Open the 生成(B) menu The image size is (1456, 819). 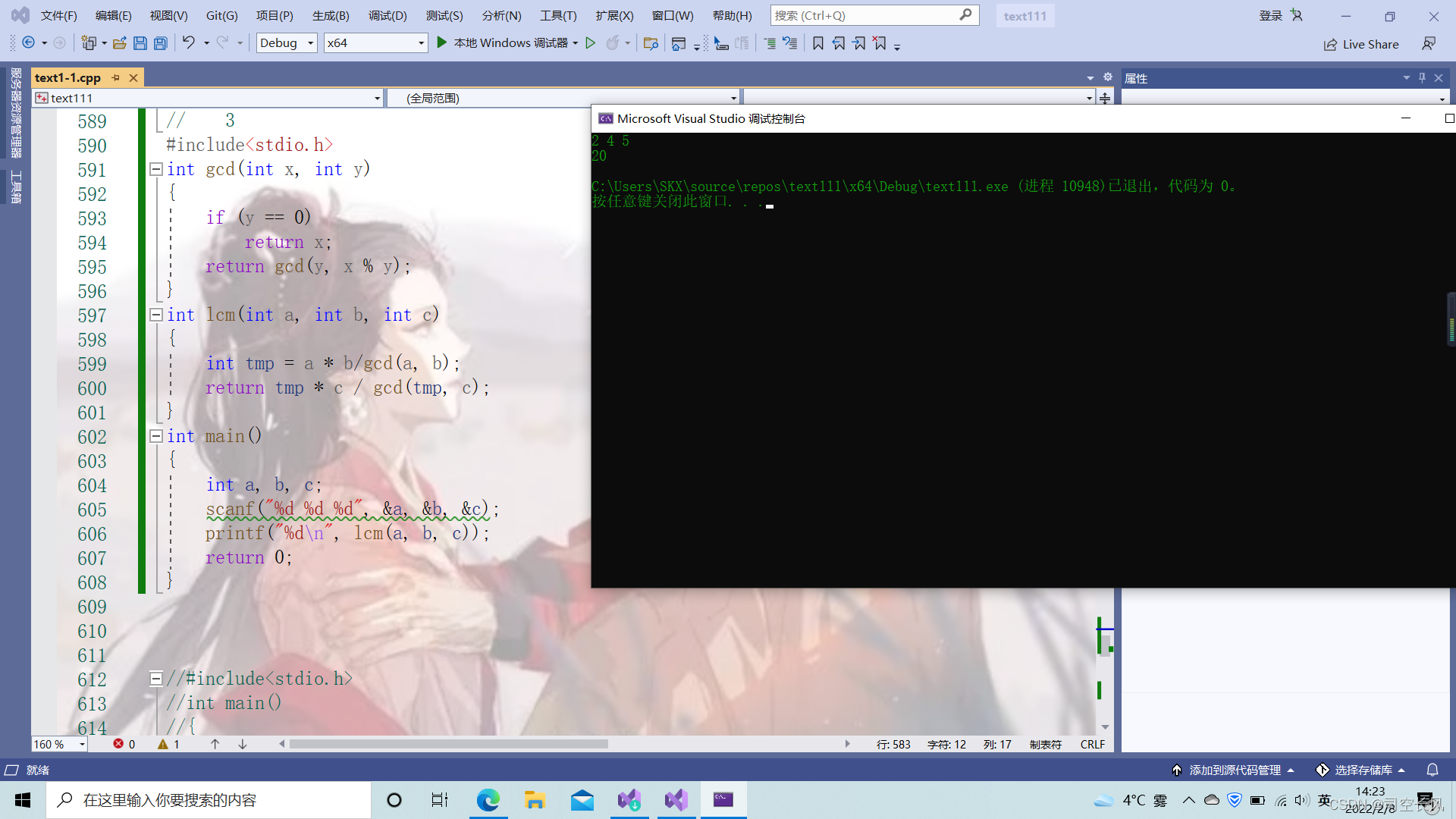[x=331, y=15]
